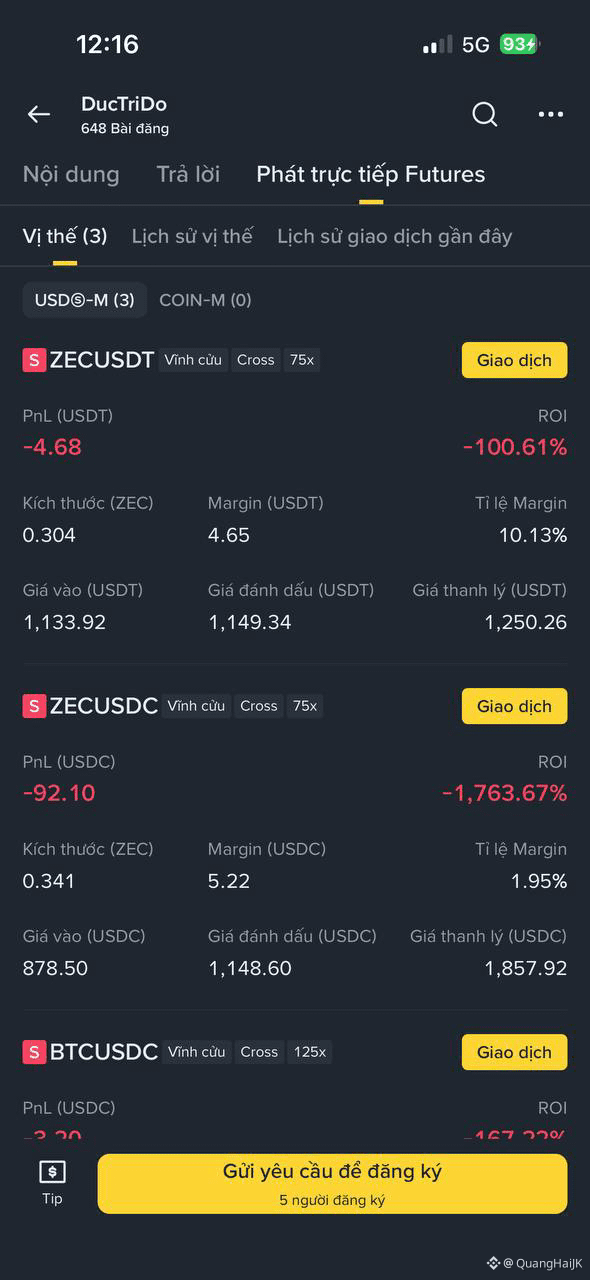Tap the Tip dollar icon
This screenshot has height=1280, width=590.
pyautogui.click(x=52, y=1172)
